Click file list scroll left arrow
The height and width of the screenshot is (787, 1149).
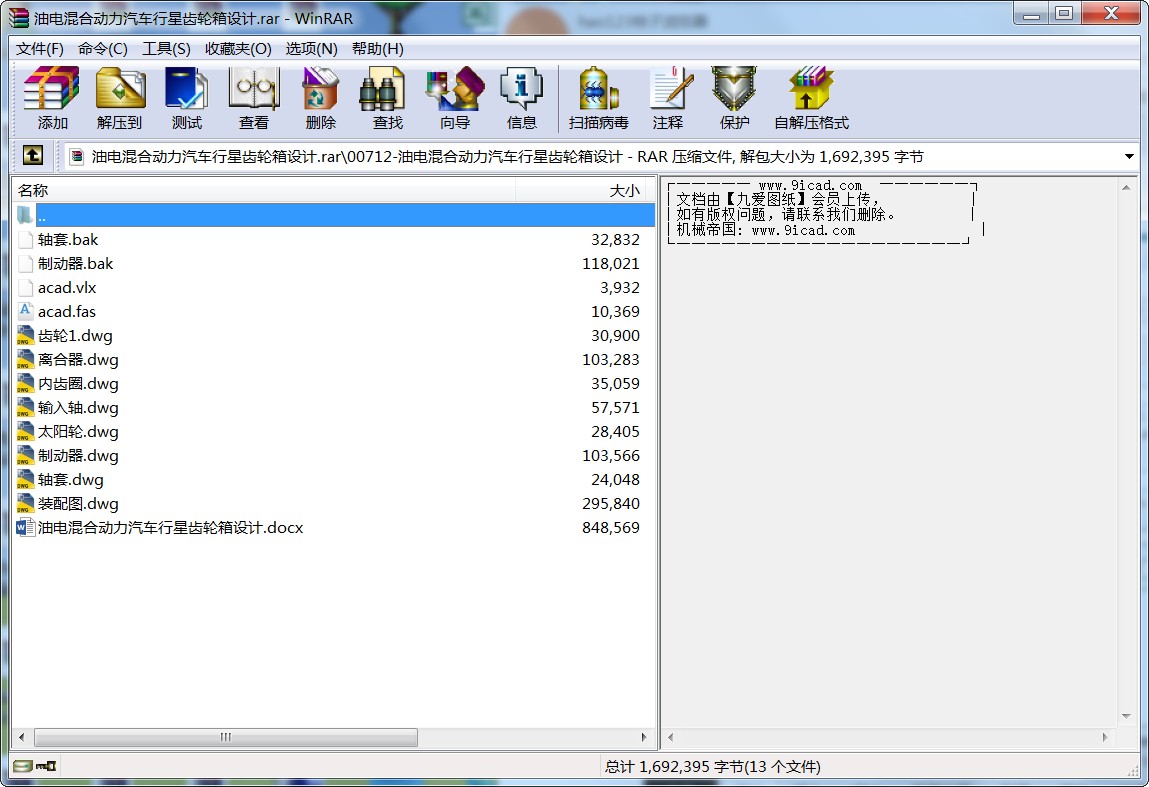coord(21,737)
